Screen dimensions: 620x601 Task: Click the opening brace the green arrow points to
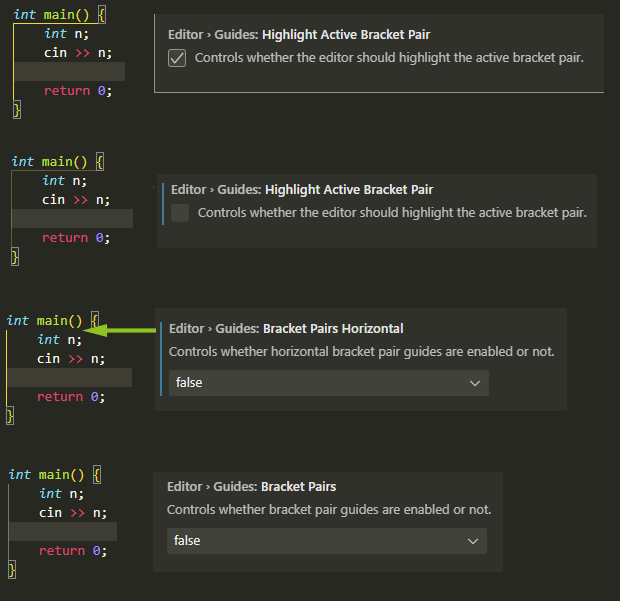coord(95,320)
